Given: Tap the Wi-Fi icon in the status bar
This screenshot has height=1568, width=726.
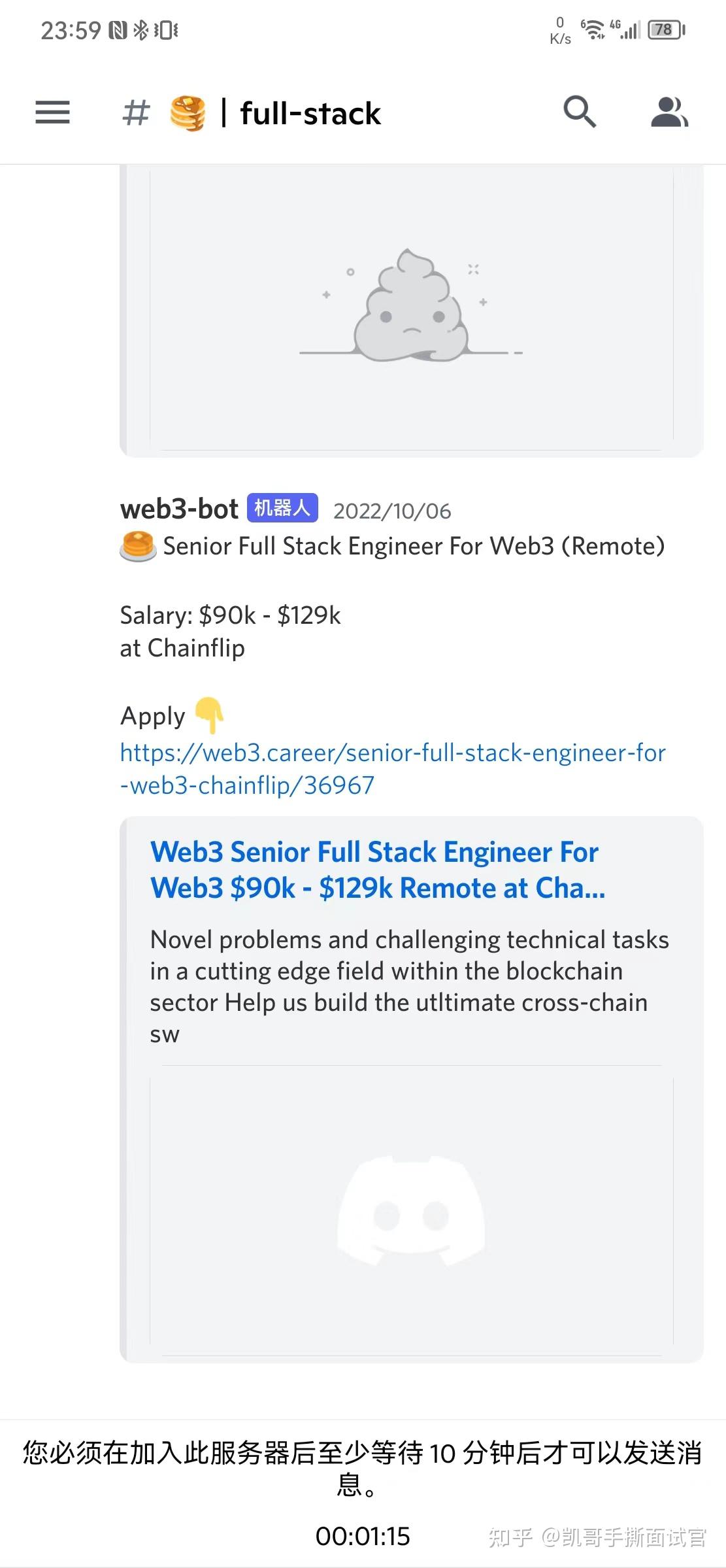Looking at the screenshot, I should point(593,29).
